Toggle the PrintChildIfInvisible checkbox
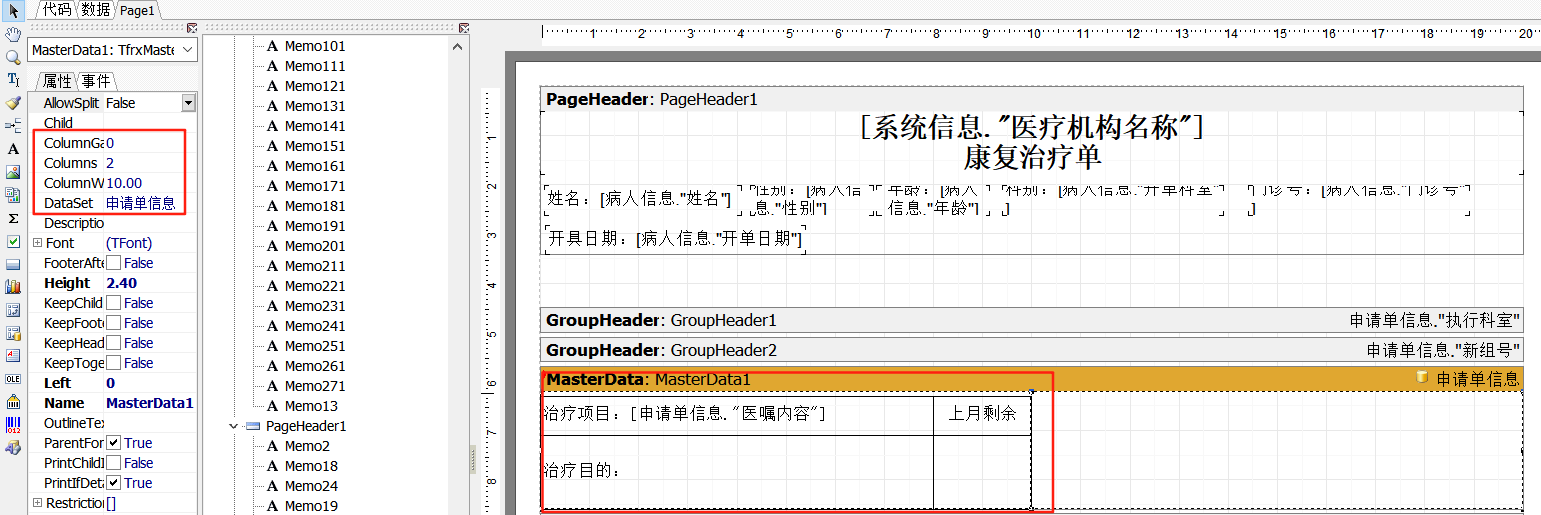The height and width of the screenshot is (515, 1541). click(114, 463)
